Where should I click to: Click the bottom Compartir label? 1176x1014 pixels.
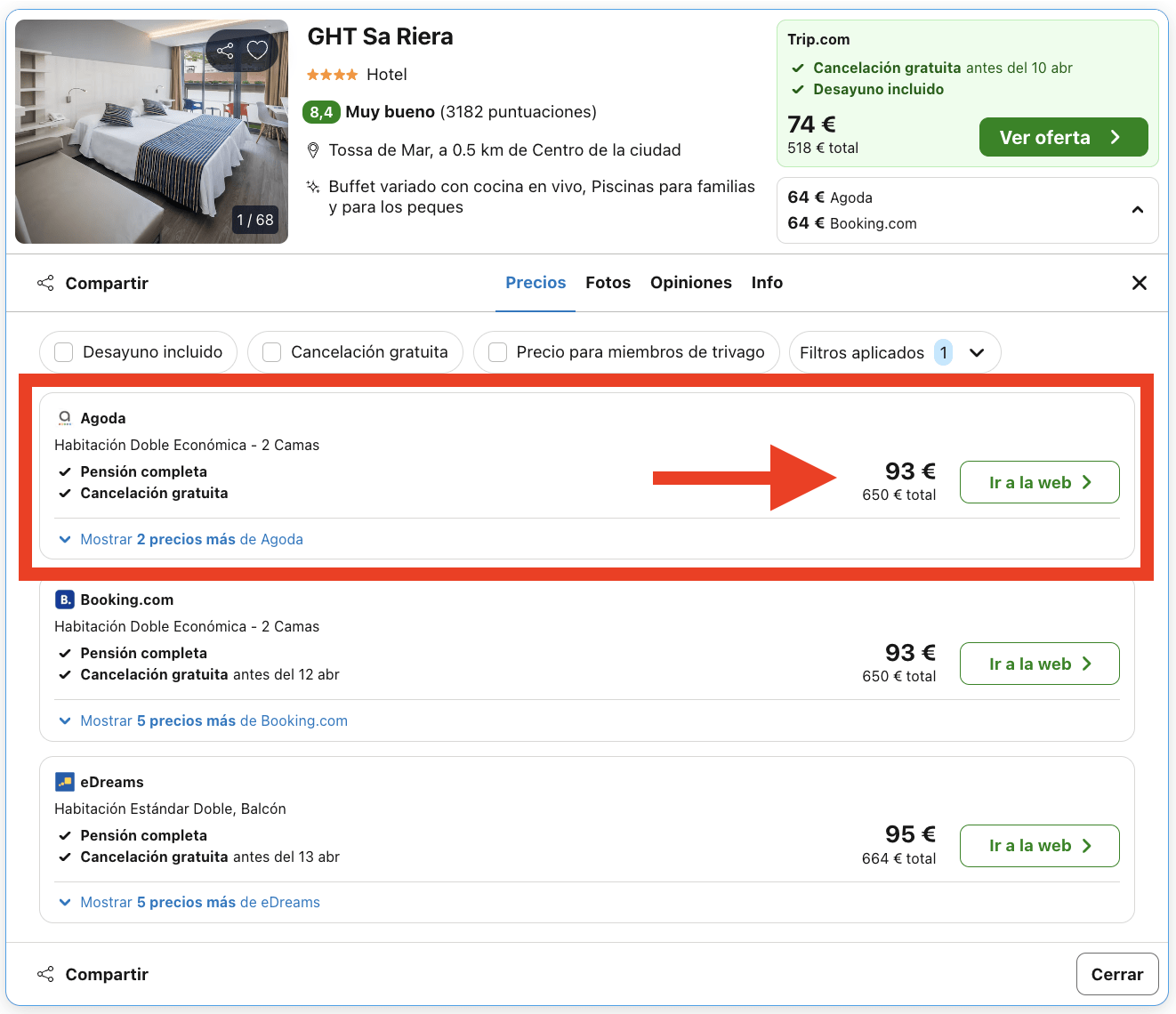tap(107, 974)
